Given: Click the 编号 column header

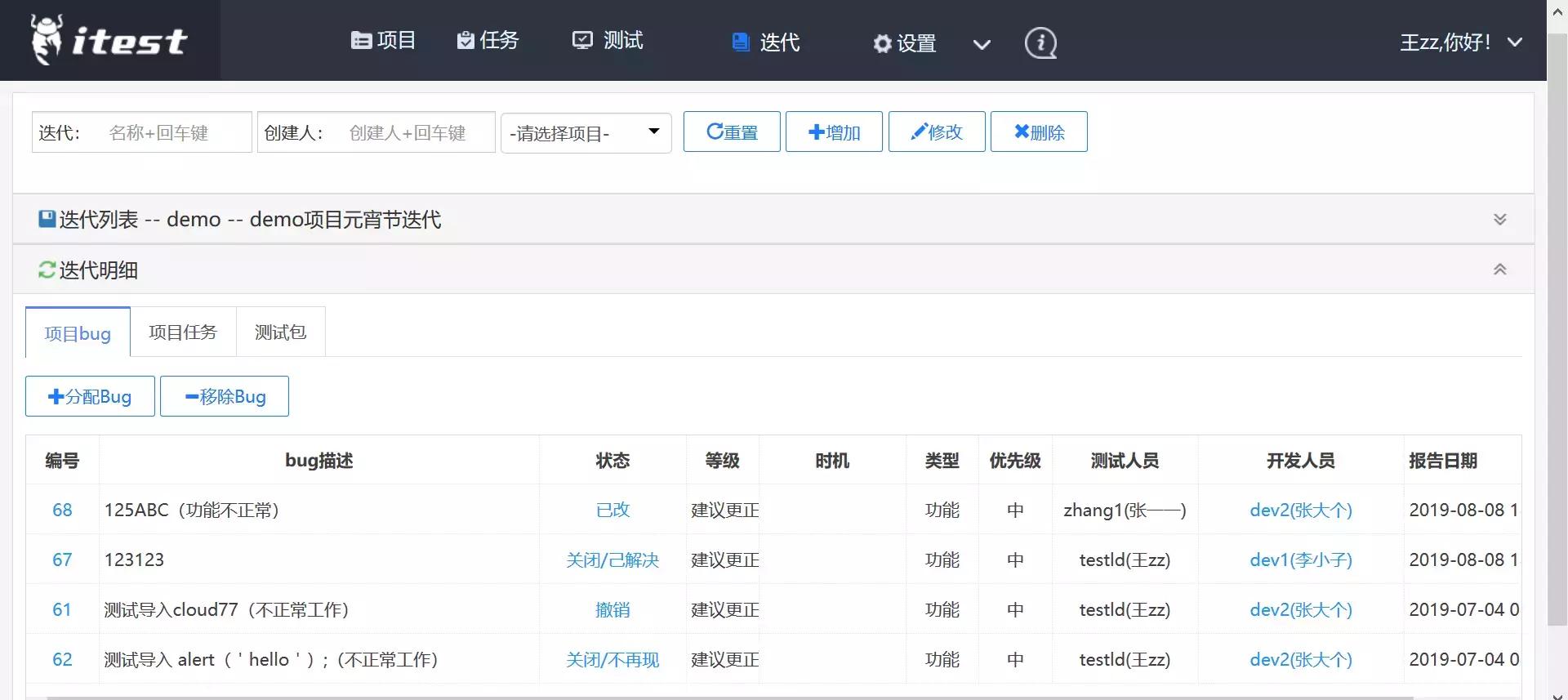Looking at the screenshot, I should click(x=62, y=460).
